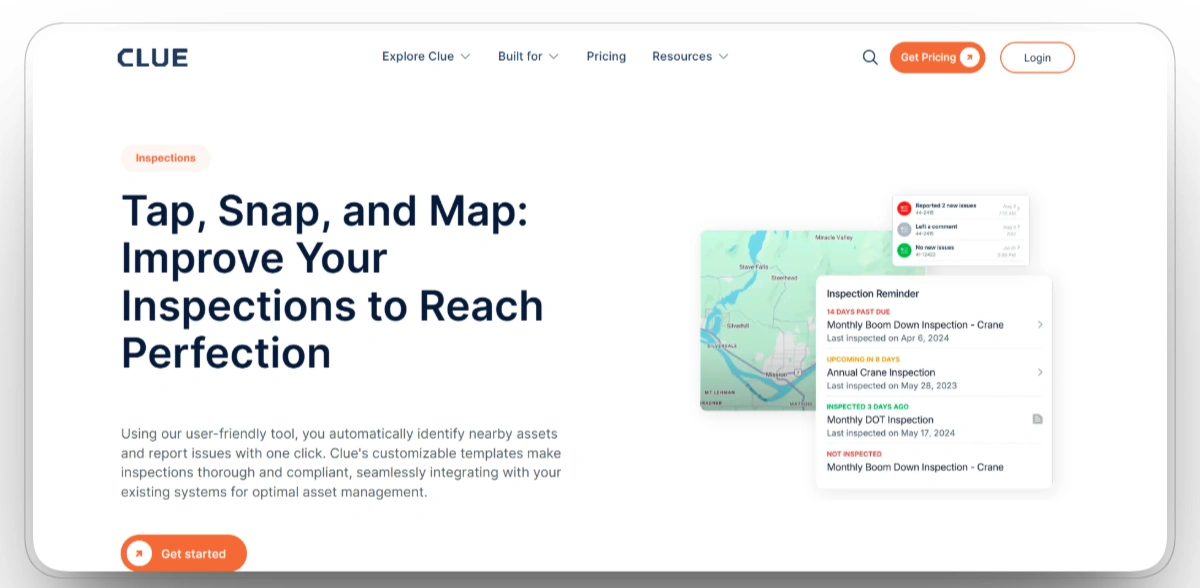Click Last inspected on May 28, 2023

tap(892, 385)
